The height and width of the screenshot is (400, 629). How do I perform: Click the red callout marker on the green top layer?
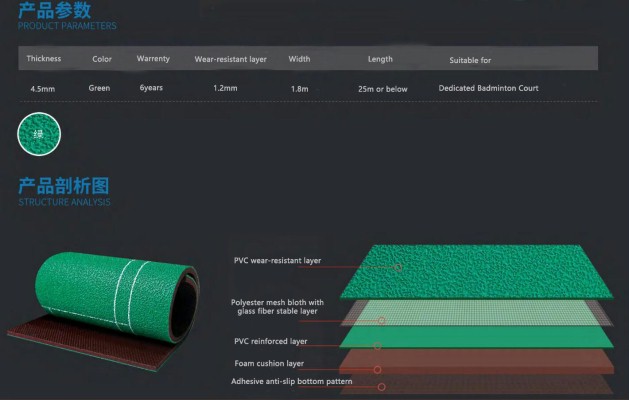[x=398, y=267]
